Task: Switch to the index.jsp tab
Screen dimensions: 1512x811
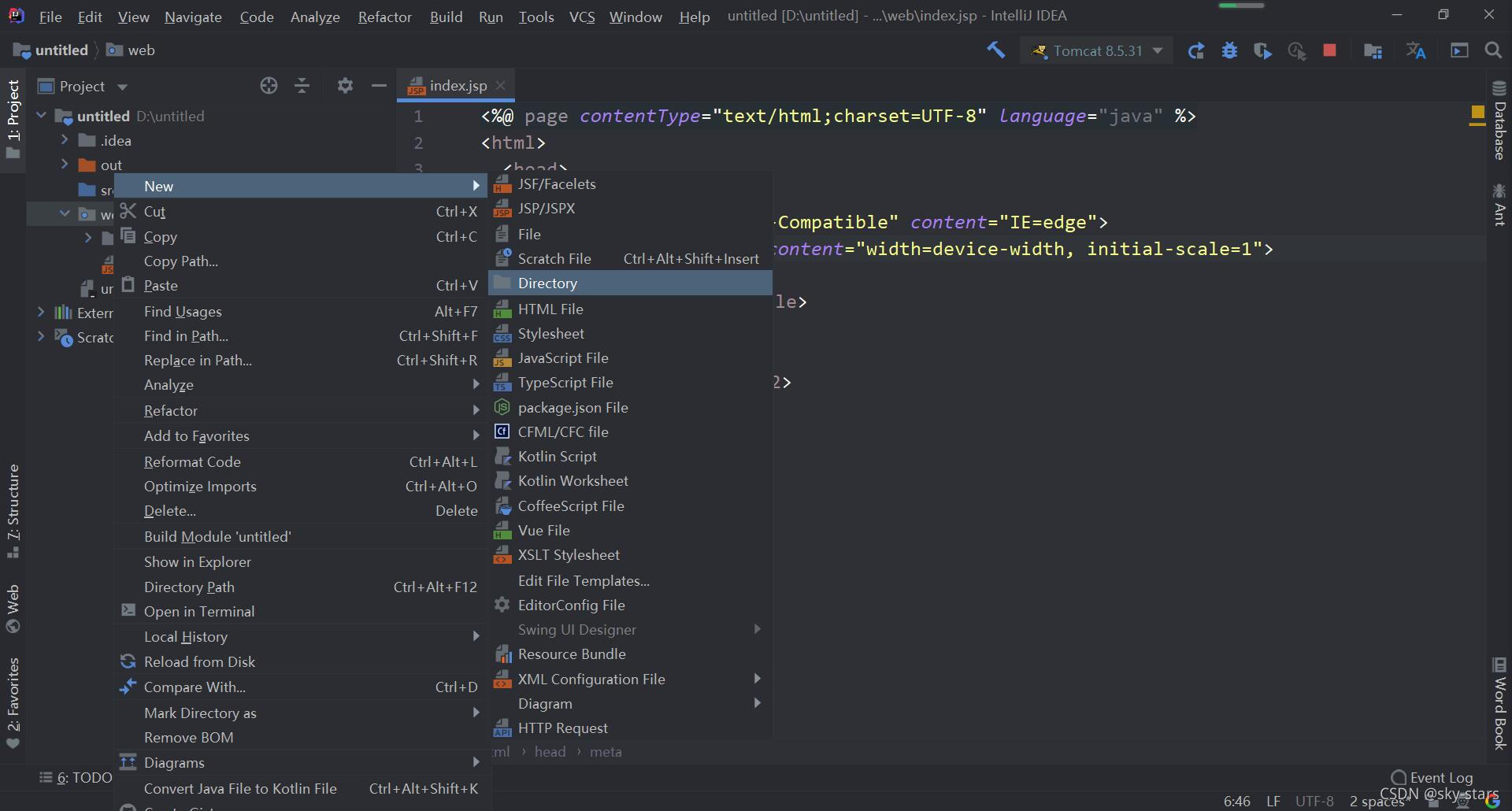Action: (x=457, y=85)
